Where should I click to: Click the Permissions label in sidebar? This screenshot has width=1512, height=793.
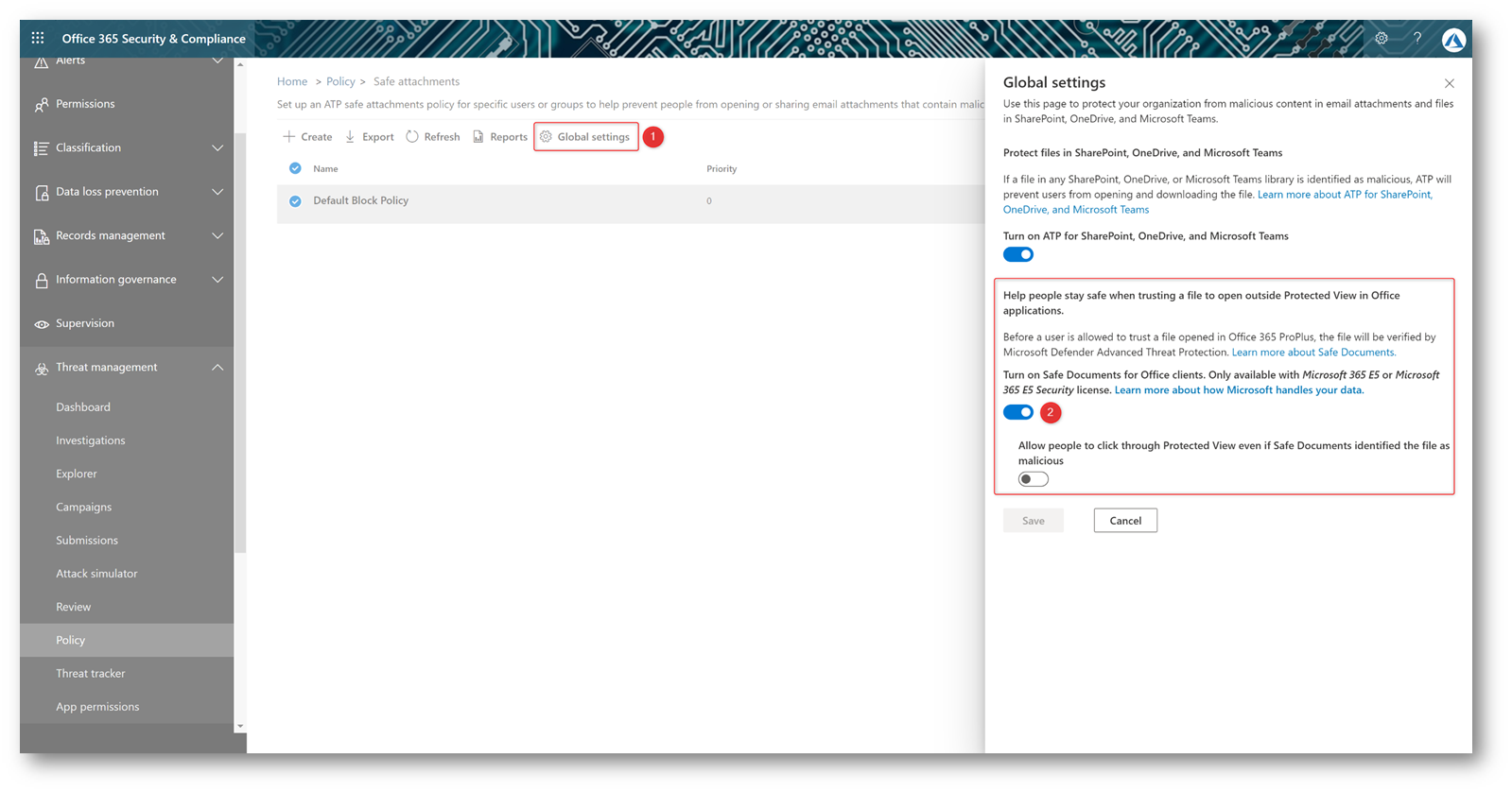point(85,104)
